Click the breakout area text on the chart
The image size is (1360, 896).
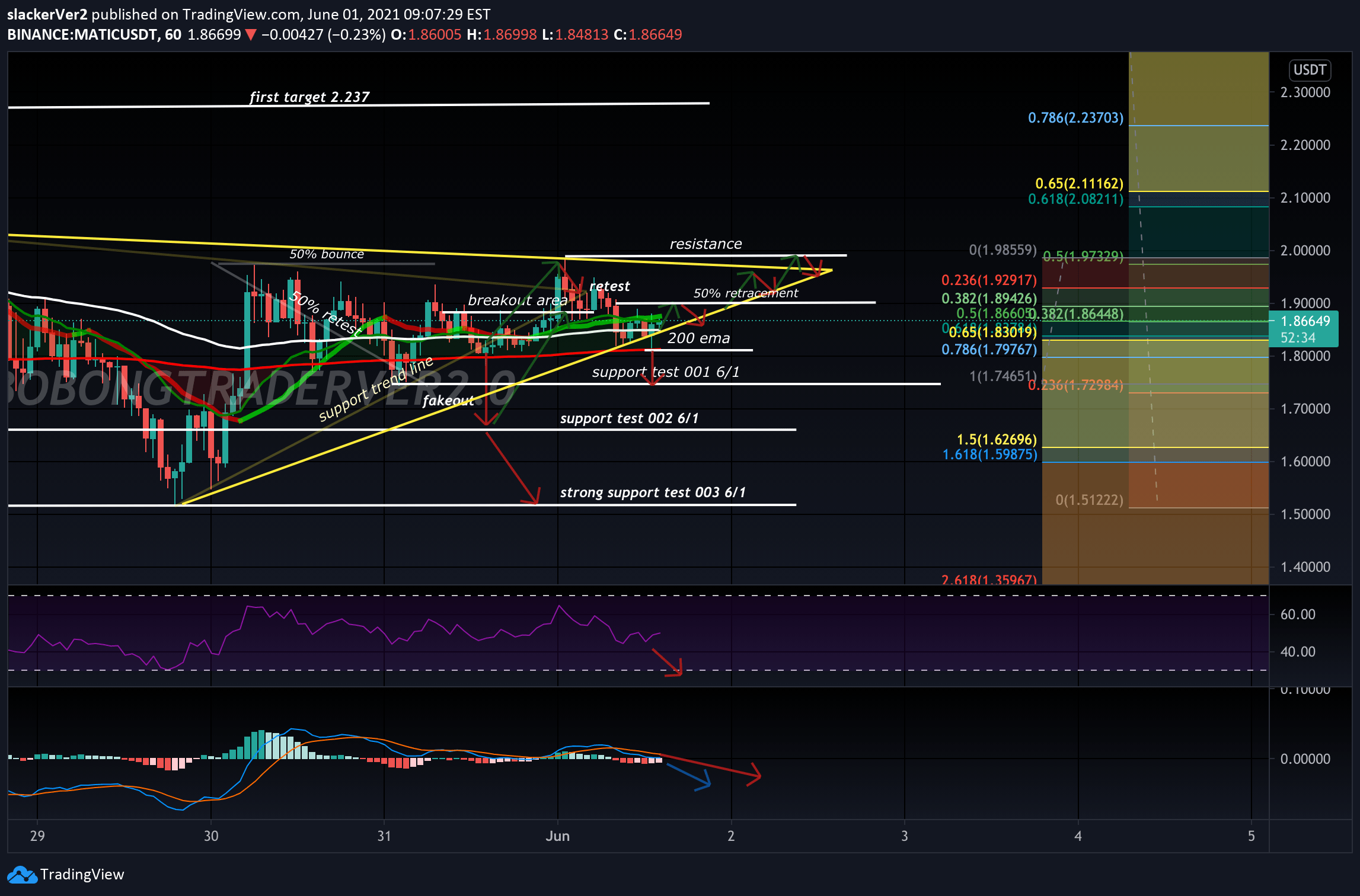(x=518, y=300)
